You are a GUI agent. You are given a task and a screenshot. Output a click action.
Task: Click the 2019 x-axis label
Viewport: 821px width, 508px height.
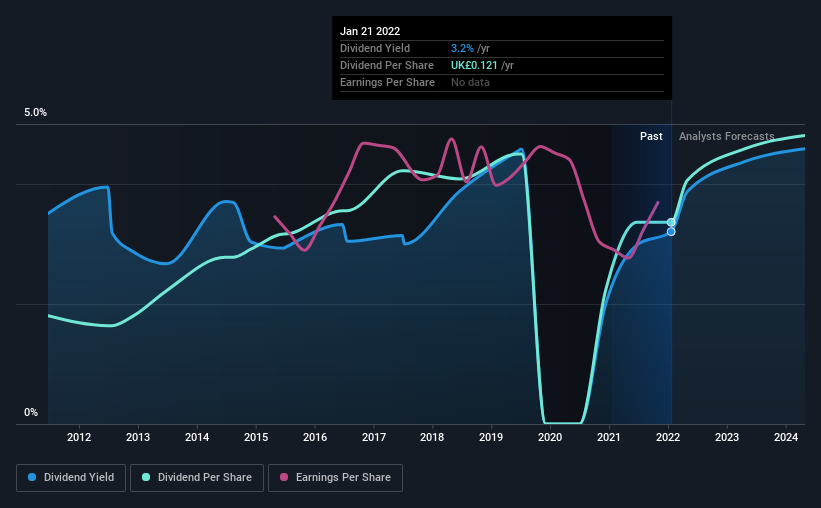pyautogui.click(x=491, y=437)
